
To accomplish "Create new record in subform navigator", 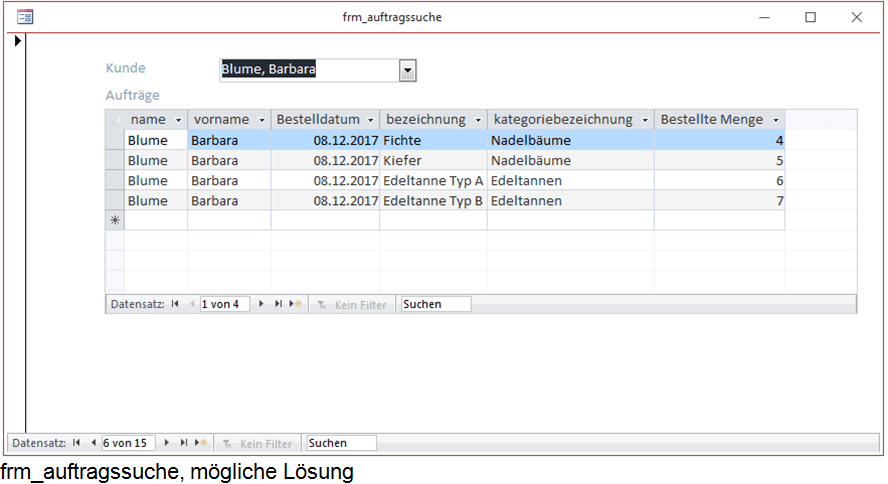I will click(295, 304).
